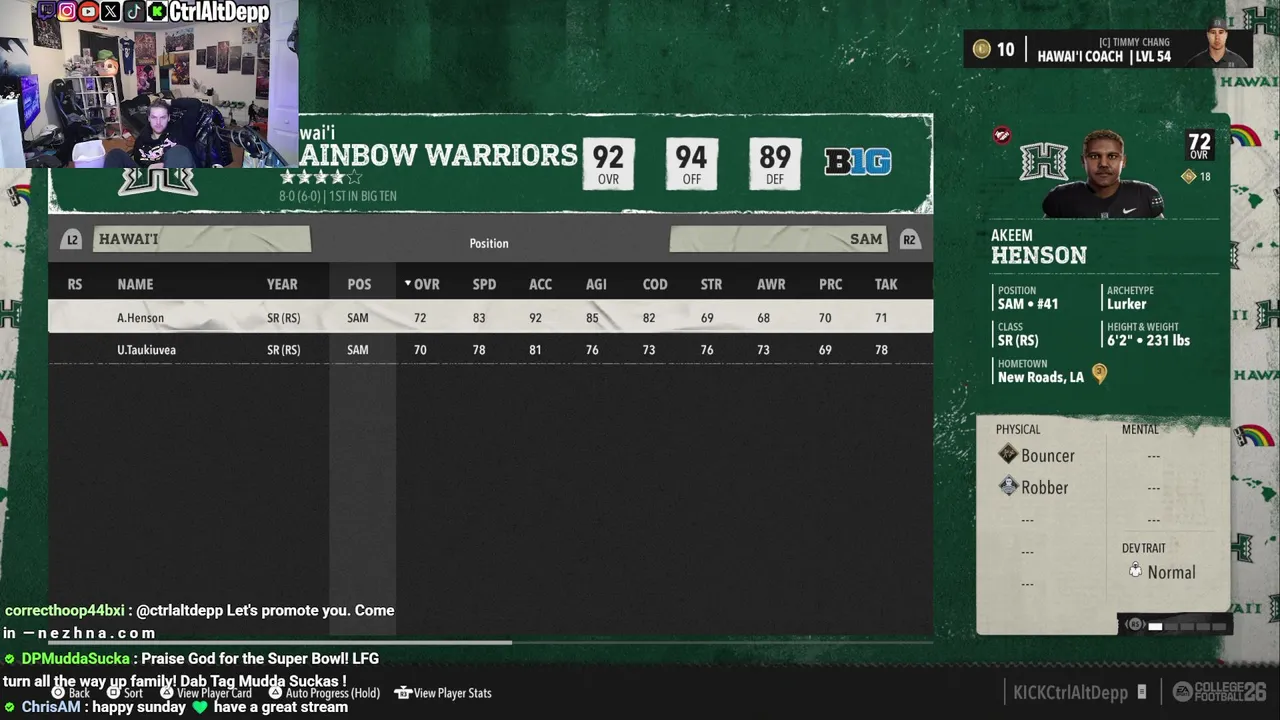Click the 89 DEF team rating box
This screenshot has width=1280, height=720.
click(x=775, y=163)
